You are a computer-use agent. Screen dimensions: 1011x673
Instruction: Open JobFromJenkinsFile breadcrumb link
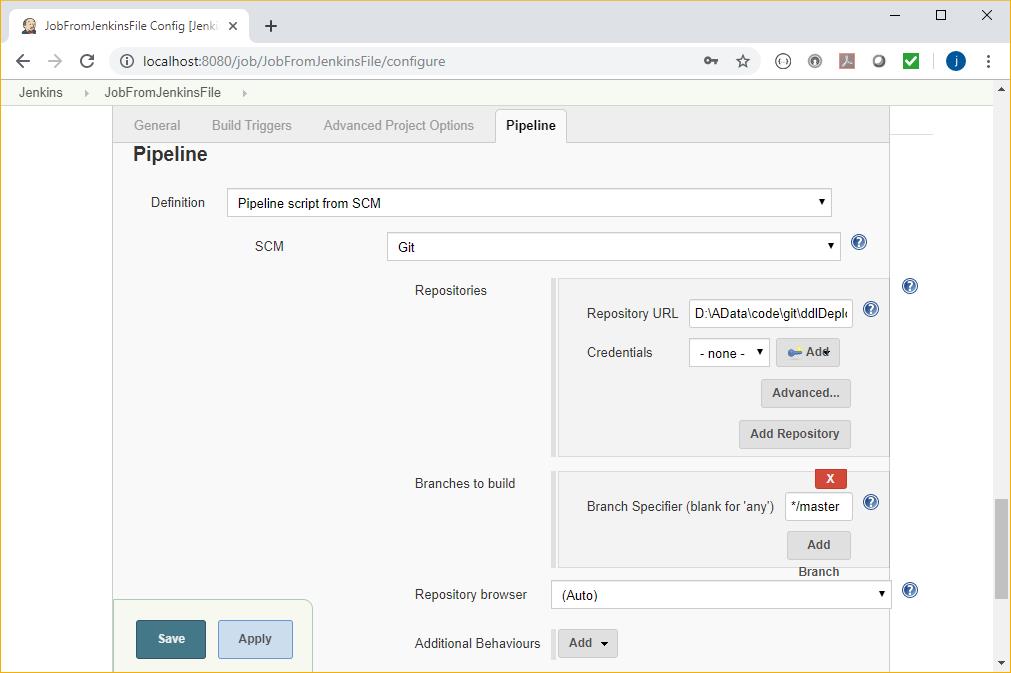coord(162,93)
